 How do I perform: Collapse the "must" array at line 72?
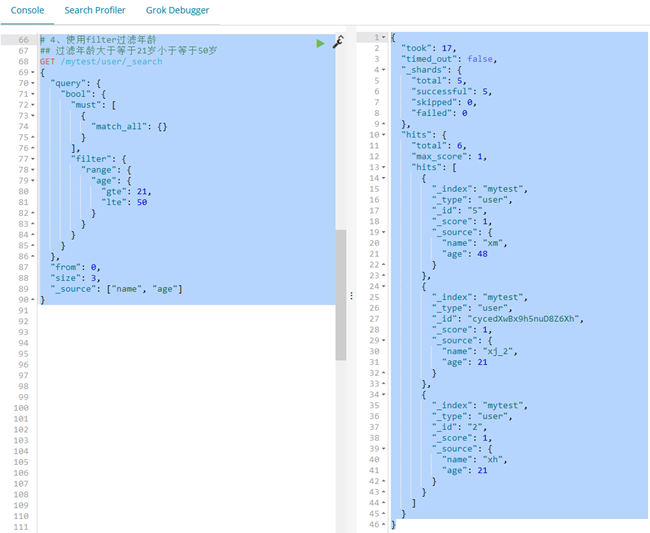(x=33, y=105)
